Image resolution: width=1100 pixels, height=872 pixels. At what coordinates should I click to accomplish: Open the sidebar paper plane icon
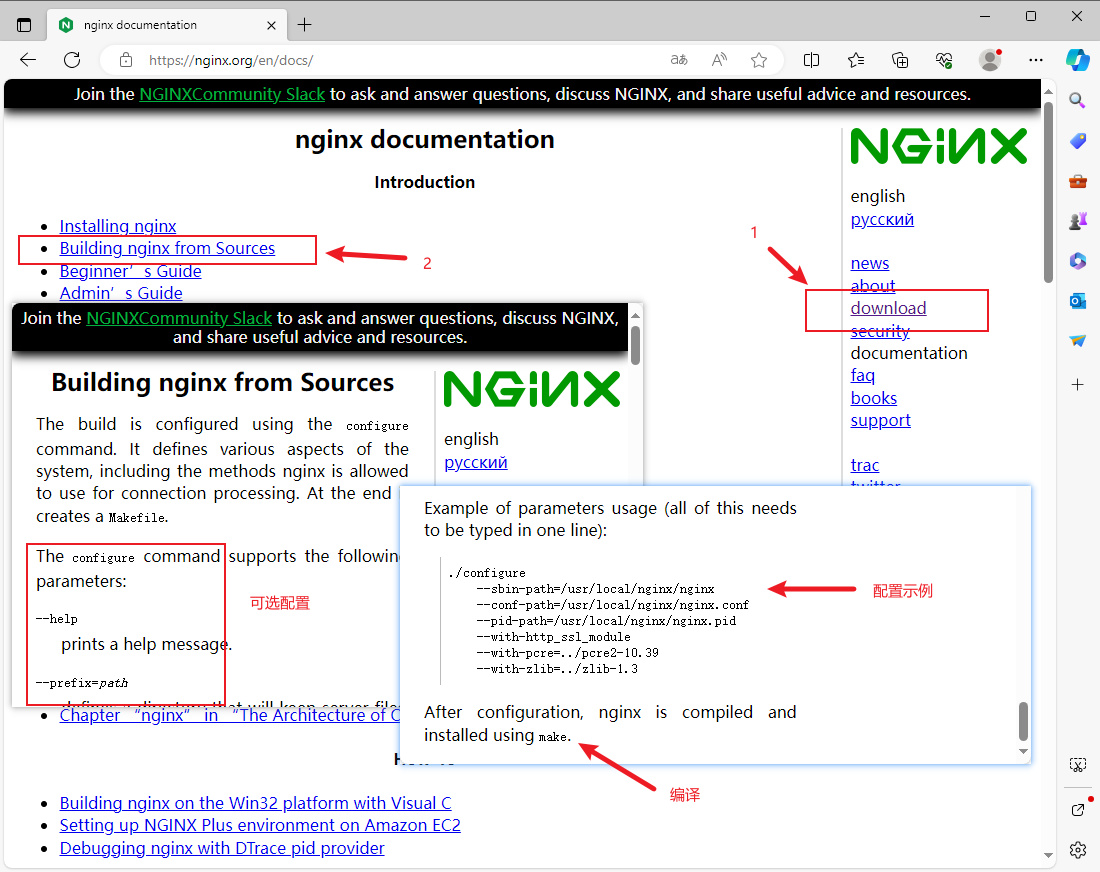click(1078, 341)
